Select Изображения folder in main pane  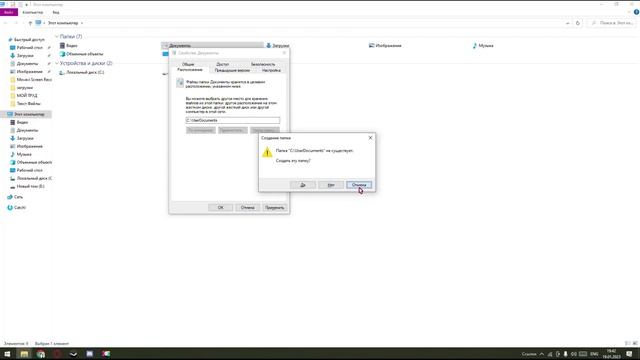click(385, 46)
